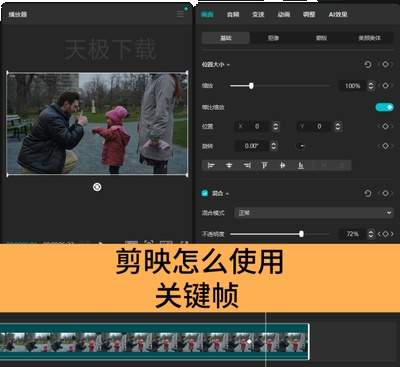Click the Y position stepper
Screen dimensions: 400x367
pyautogui.click(x=338, y=126)
